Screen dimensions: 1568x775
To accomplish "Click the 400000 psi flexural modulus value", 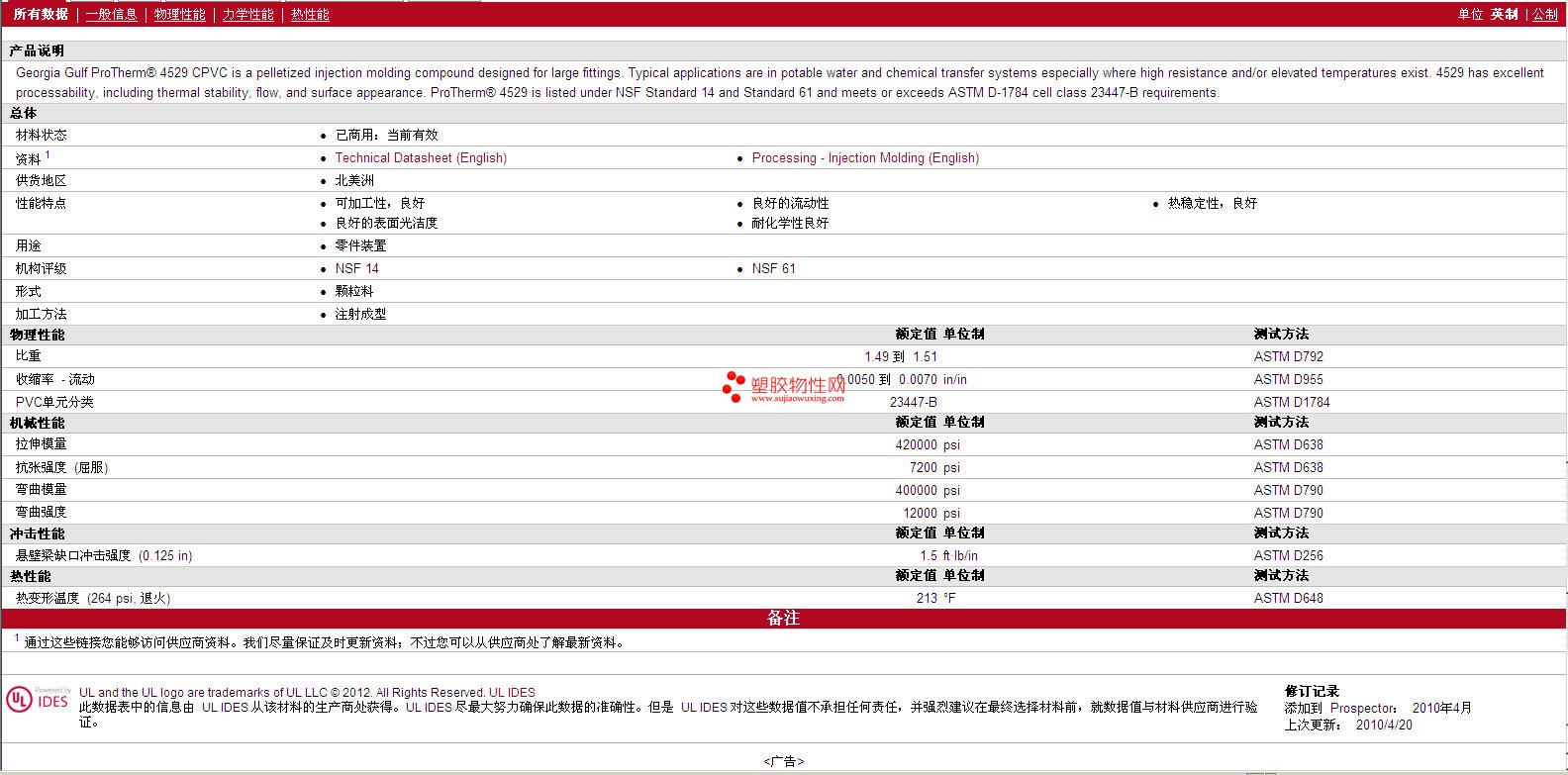I will tap(928, 490).
